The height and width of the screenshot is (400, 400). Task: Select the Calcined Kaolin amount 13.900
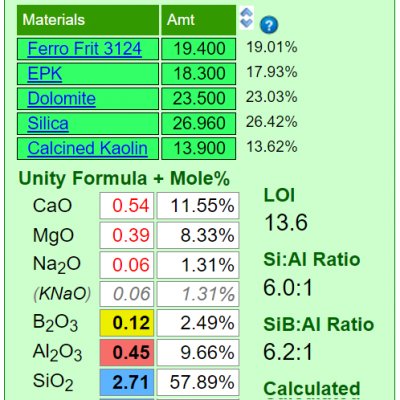pyautogui.click(x=199, y=148)
